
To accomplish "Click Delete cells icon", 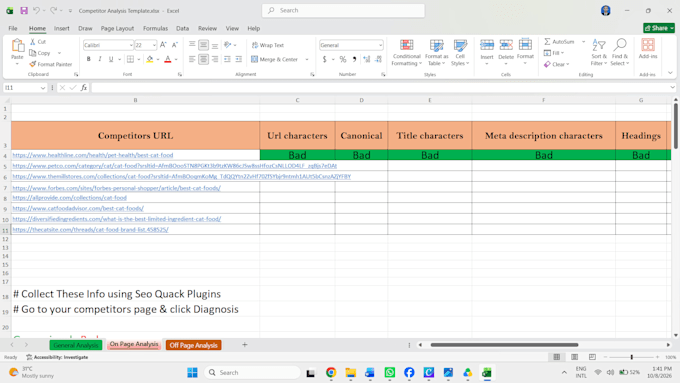I will pos(506,45).
